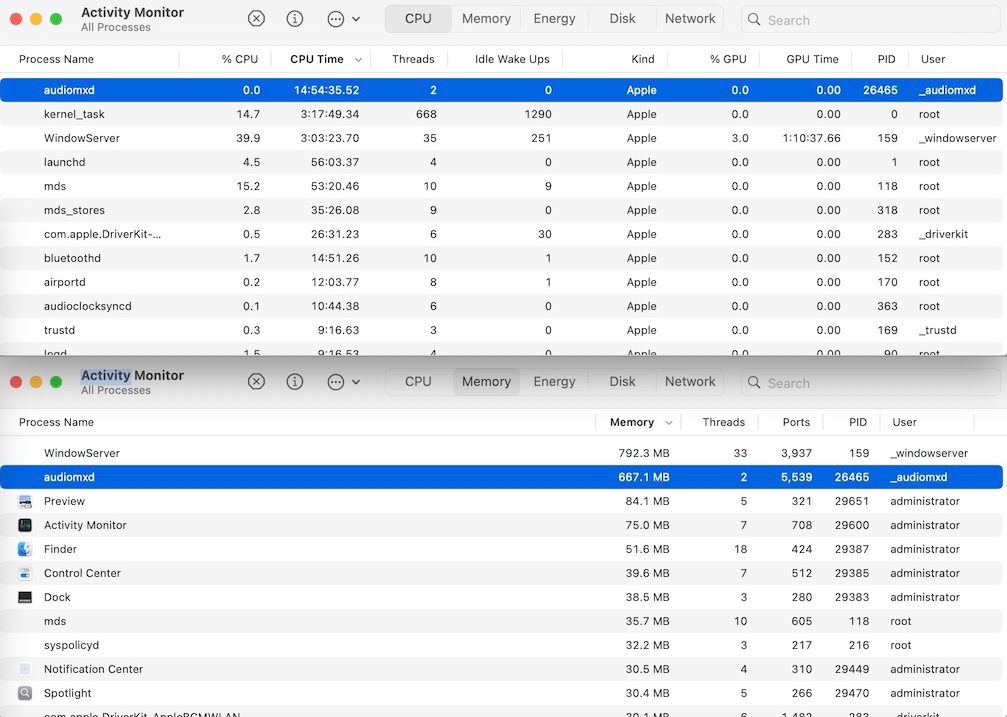Focus the Search field in bottom window

pyautogui.click(x=871, y=383)
